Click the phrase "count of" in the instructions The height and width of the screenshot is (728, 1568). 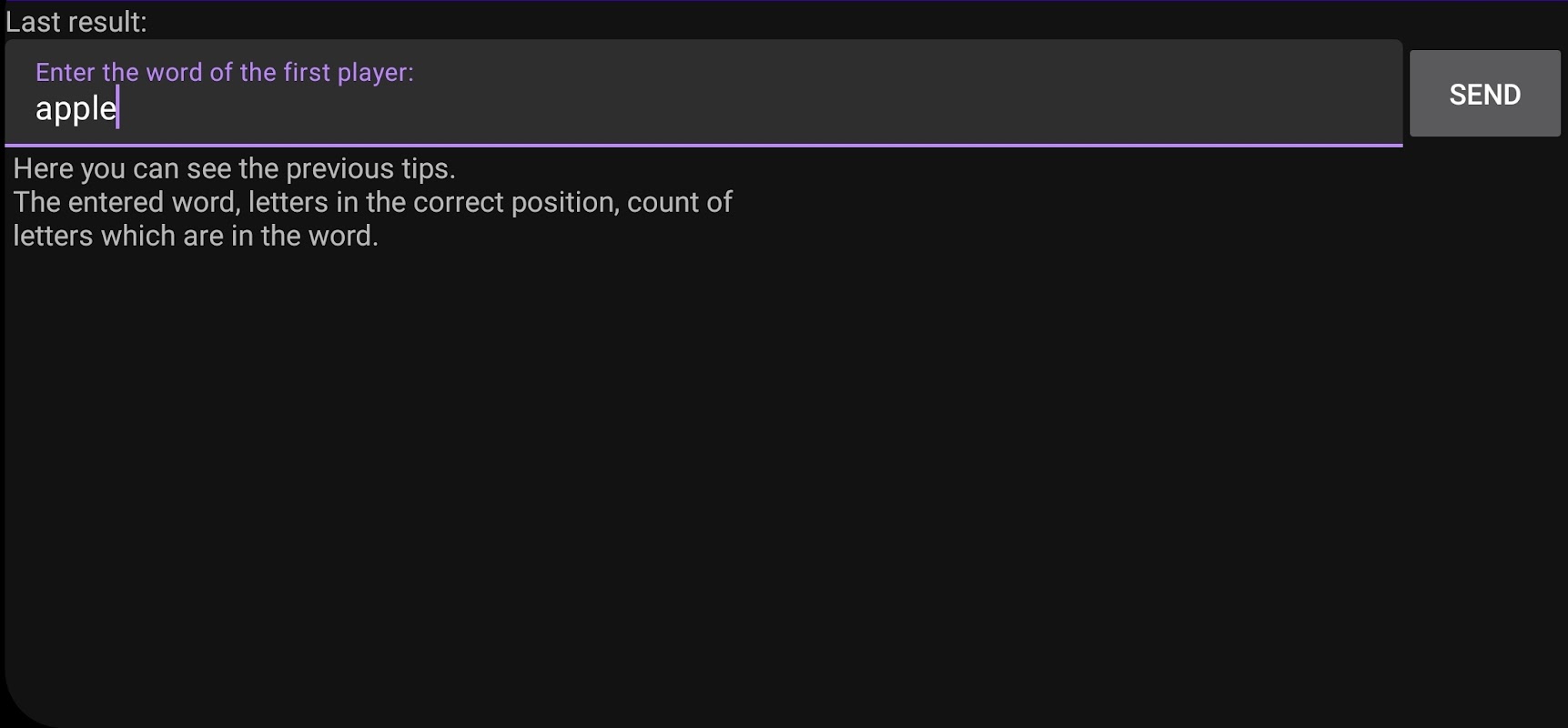(679, 202)
